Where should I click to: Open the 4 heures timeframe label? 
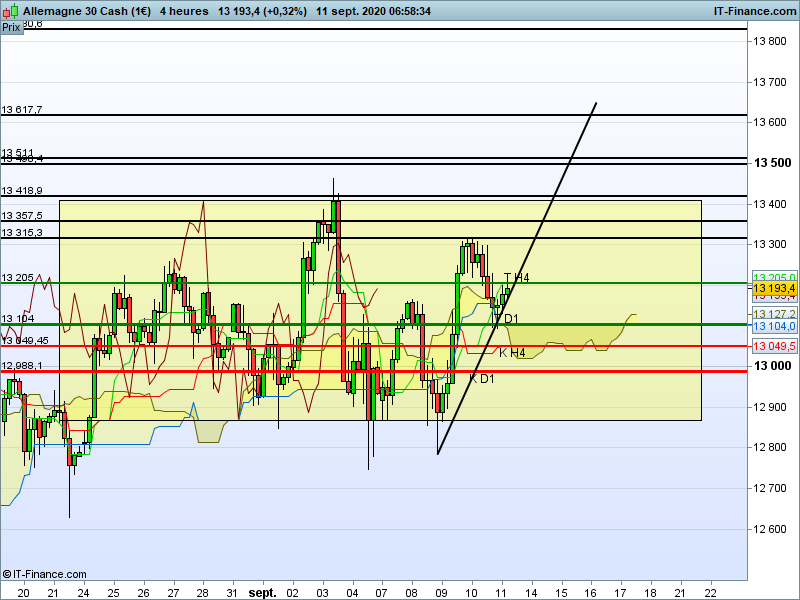click(184, 11)
